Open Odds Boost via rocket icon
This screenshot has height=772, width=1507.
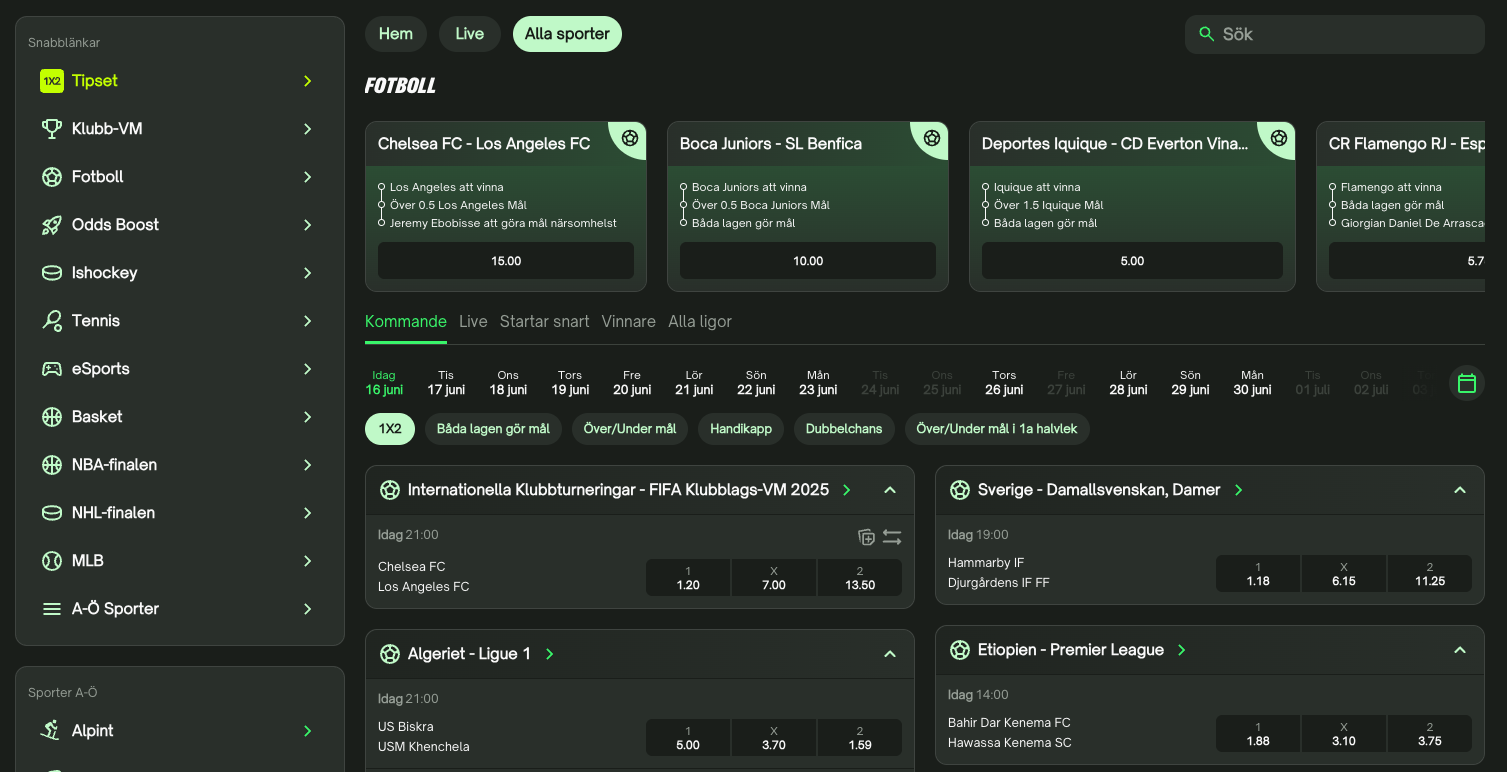[52, 225]
